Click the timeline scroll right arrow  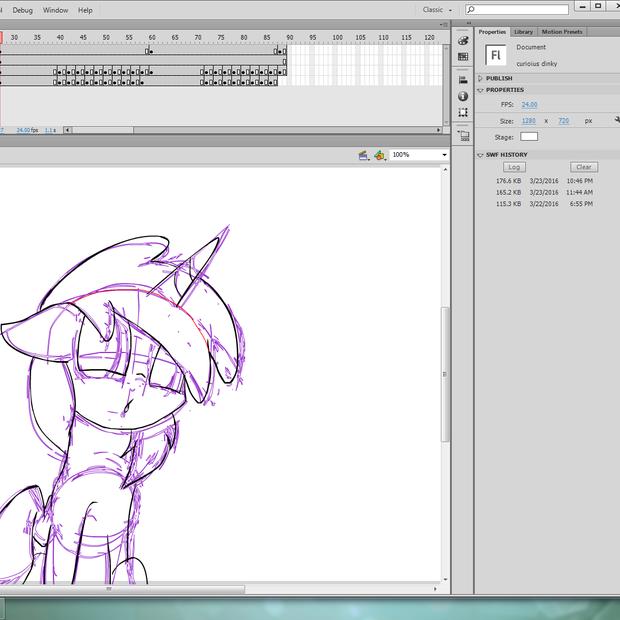[x=439, y=130]
